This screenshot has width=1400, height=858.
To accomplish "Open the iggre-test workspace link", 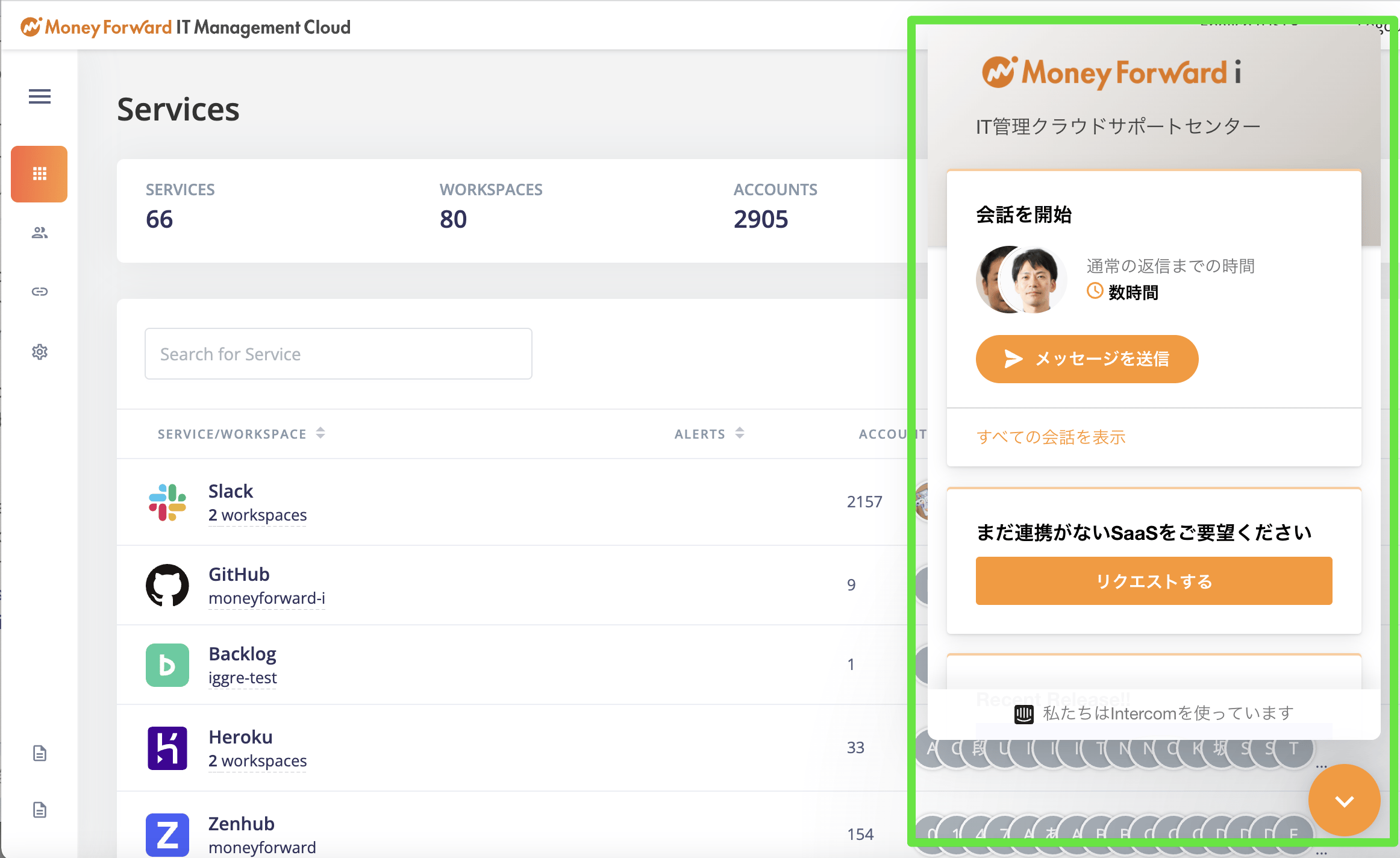I will (243, 678).
